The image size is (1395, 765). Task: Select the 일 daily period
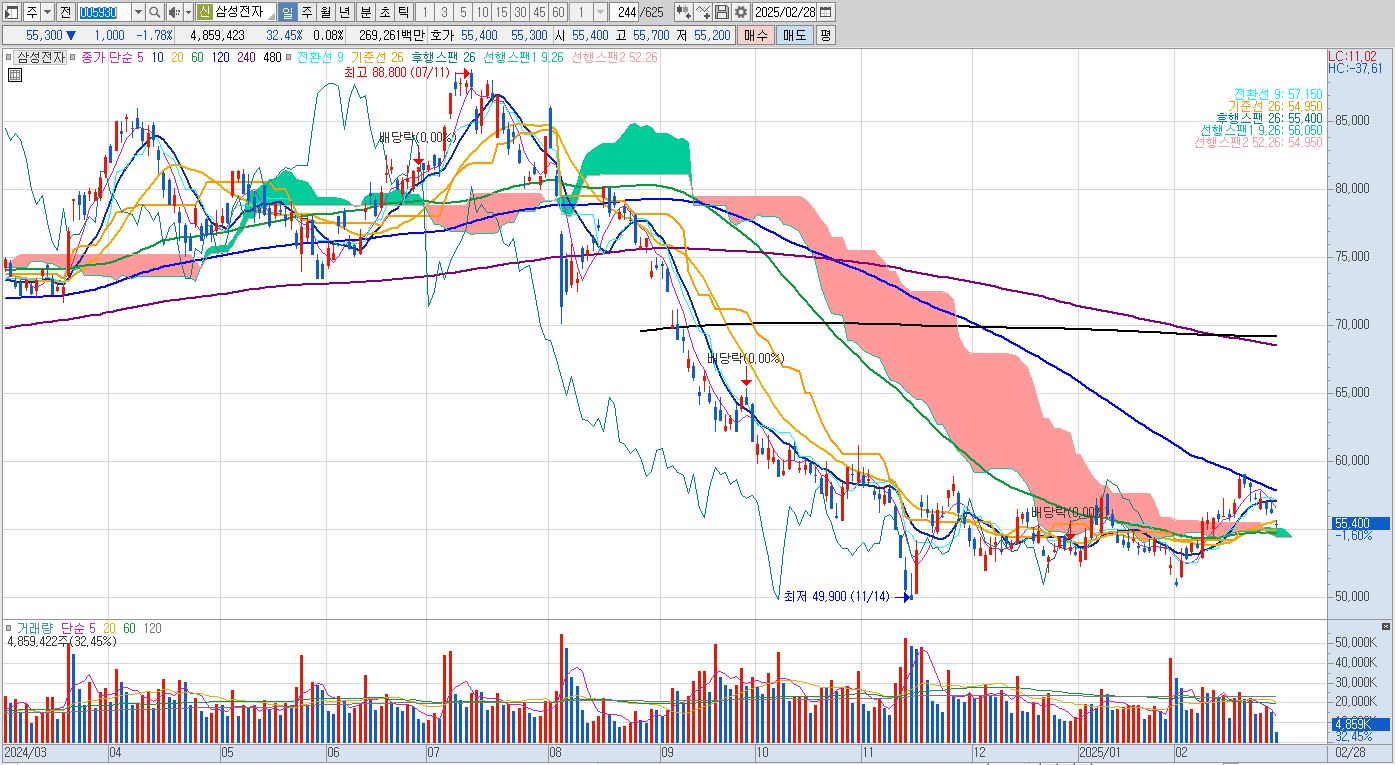[x=287, y=12]
